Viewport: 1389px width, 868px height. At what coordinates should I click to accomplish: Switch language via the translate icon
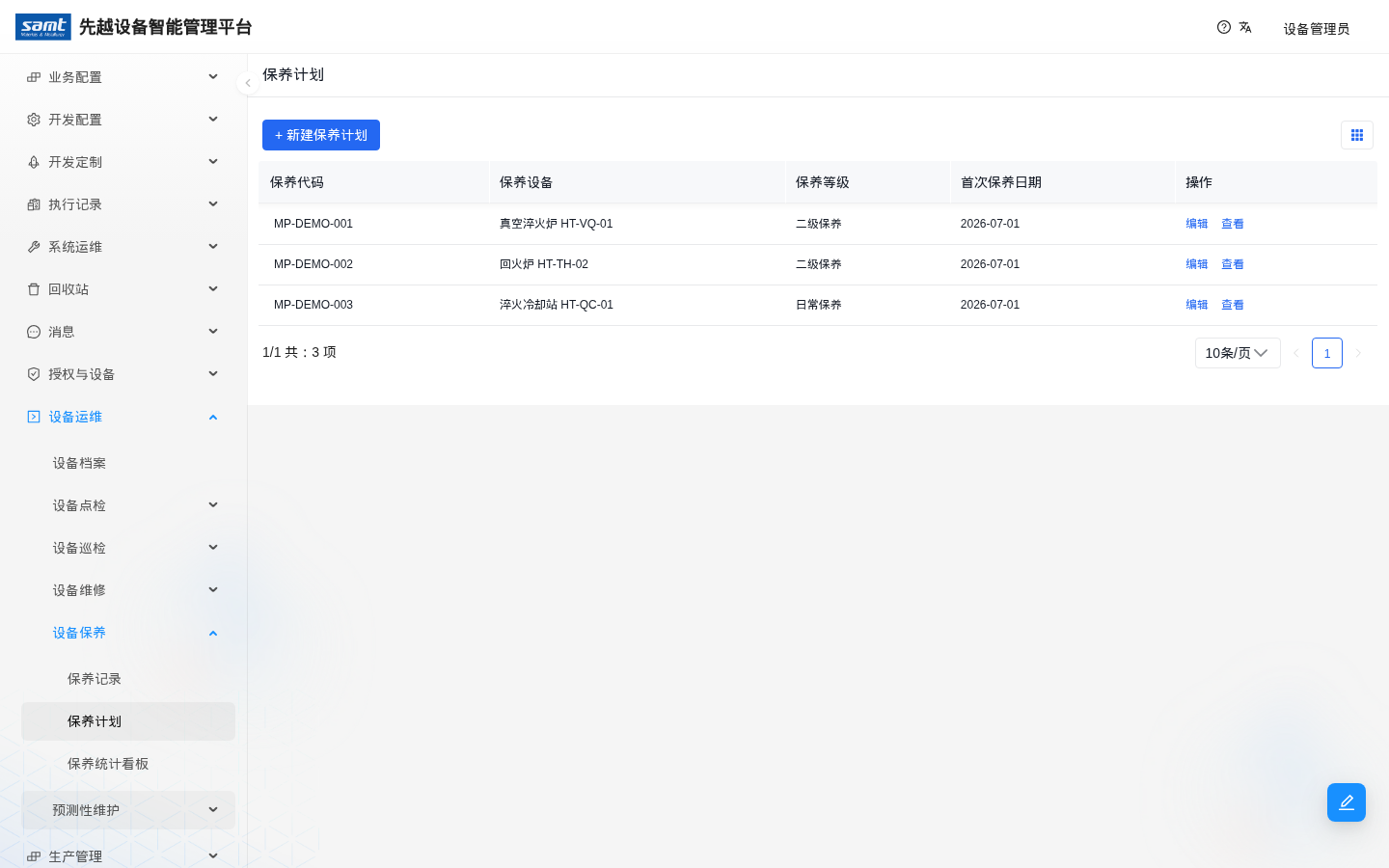point(1245,27)
